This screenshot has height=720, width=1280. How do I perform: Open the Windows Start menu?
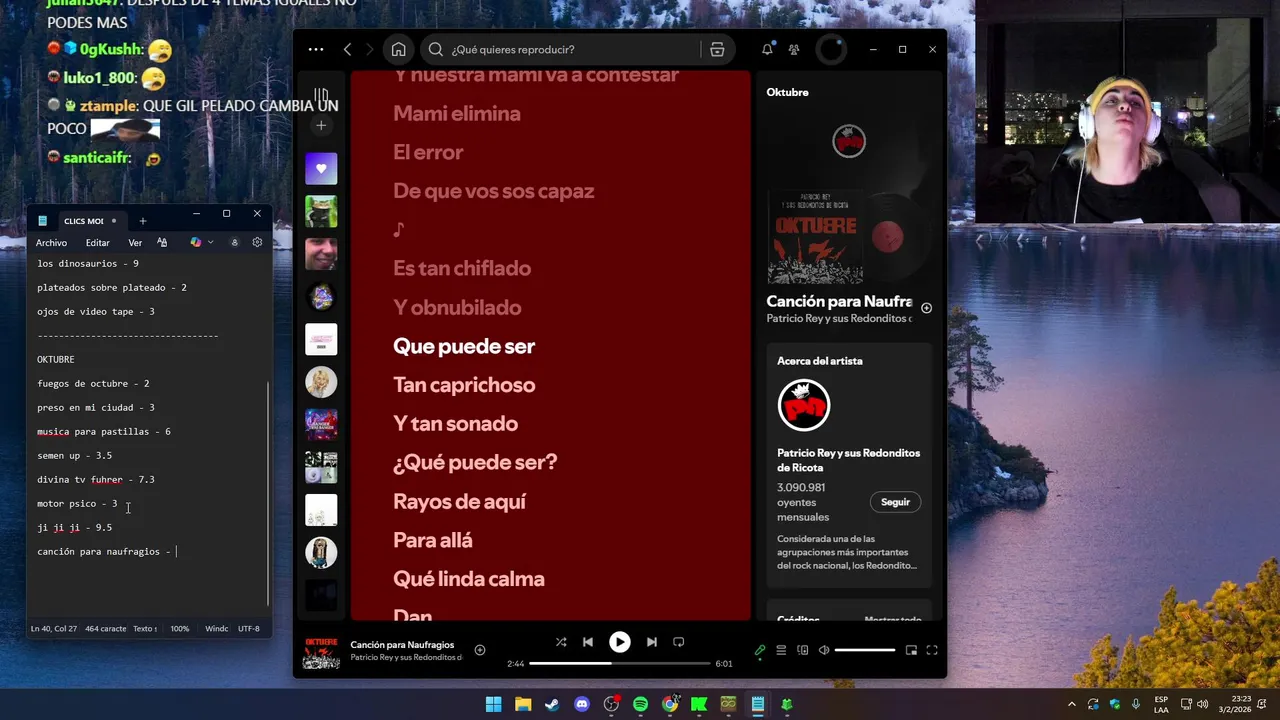(x=493, y=704)
